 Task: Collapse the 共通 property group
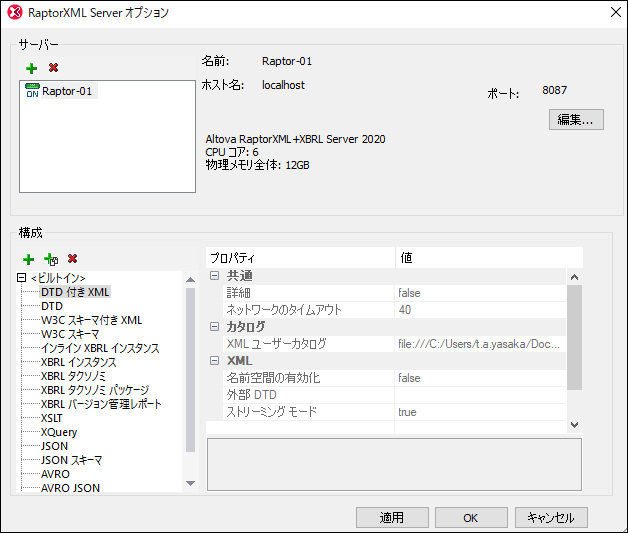pyautogui.click(x=214, y=276)
